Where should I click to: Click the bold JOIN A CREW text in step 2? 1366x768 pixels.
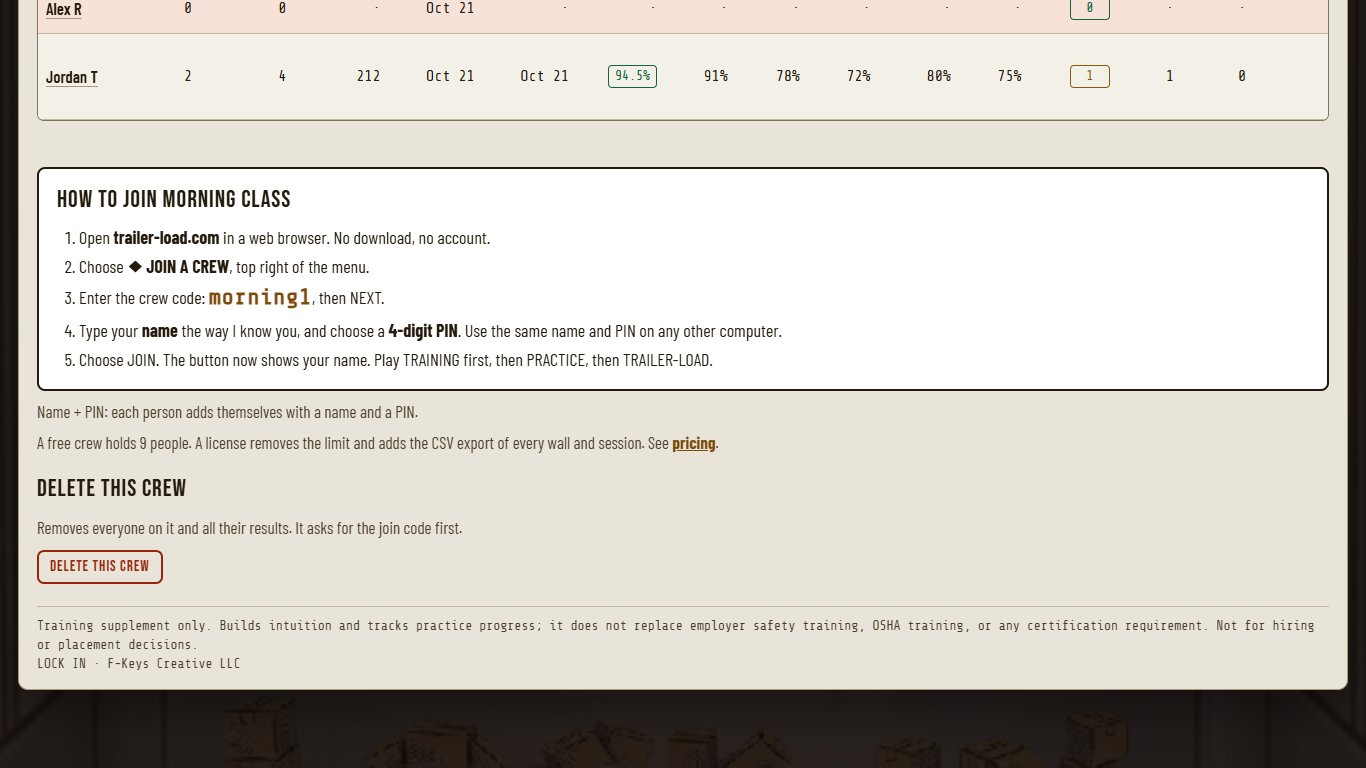[188, 267]
